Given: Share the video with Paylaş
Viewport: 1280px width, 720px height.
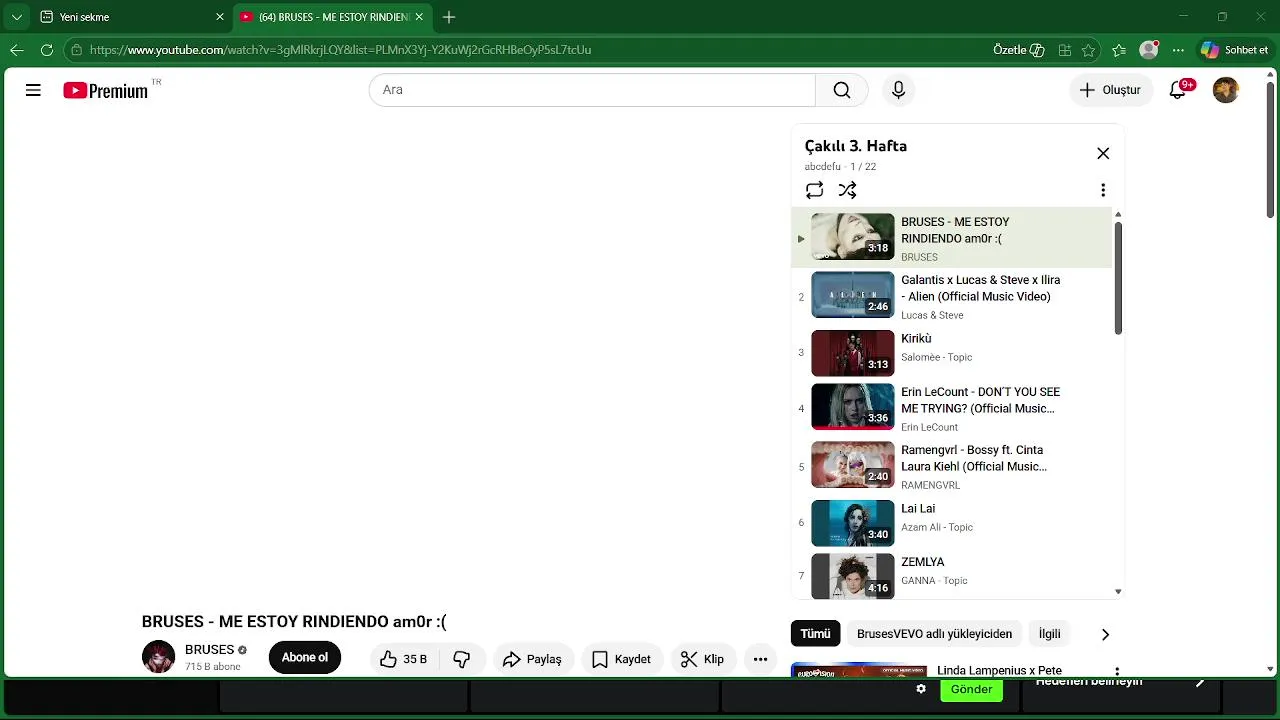Looking at the screenshot, I should click(x=533, y=659).
